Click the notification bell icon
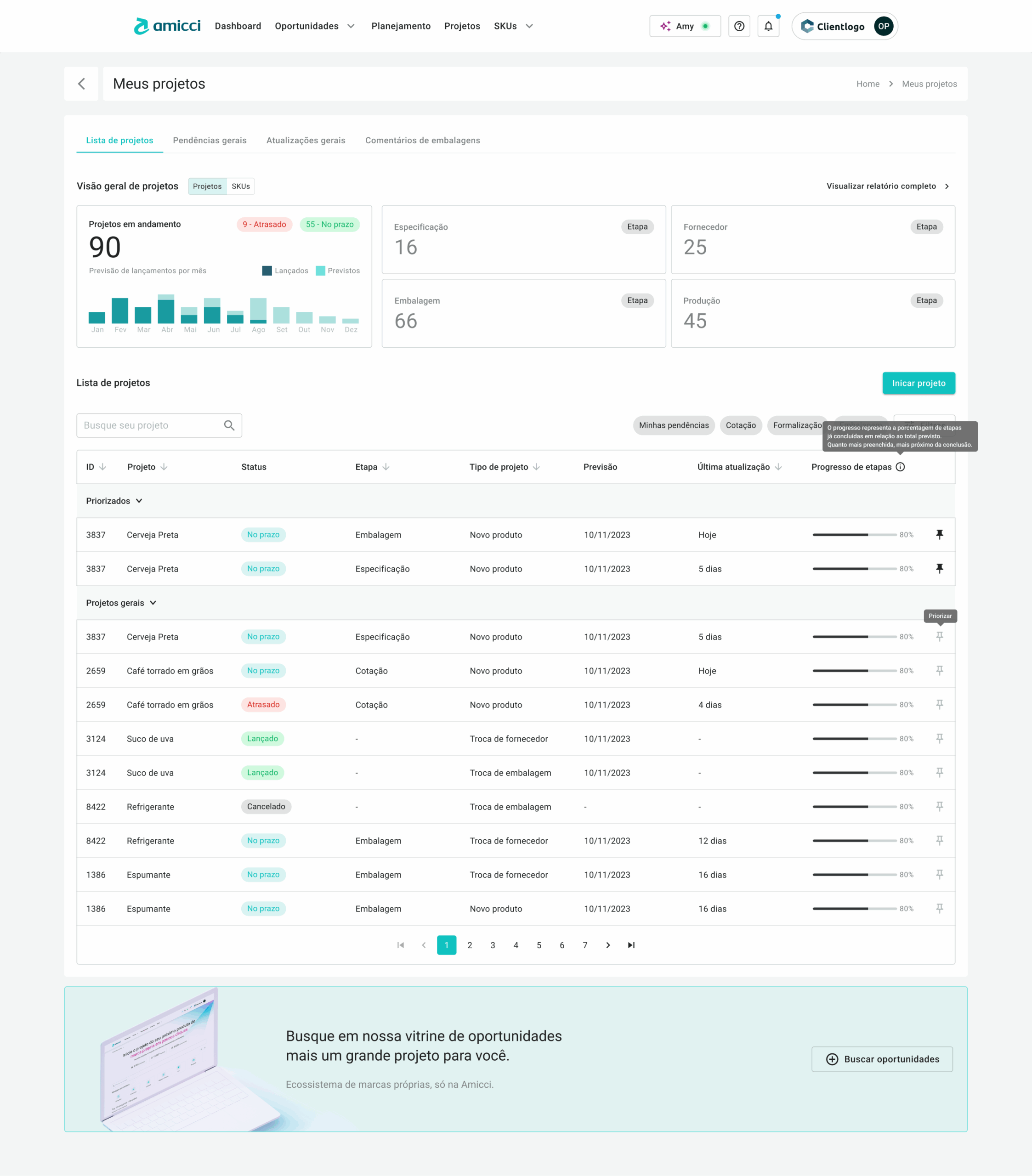 768,27
